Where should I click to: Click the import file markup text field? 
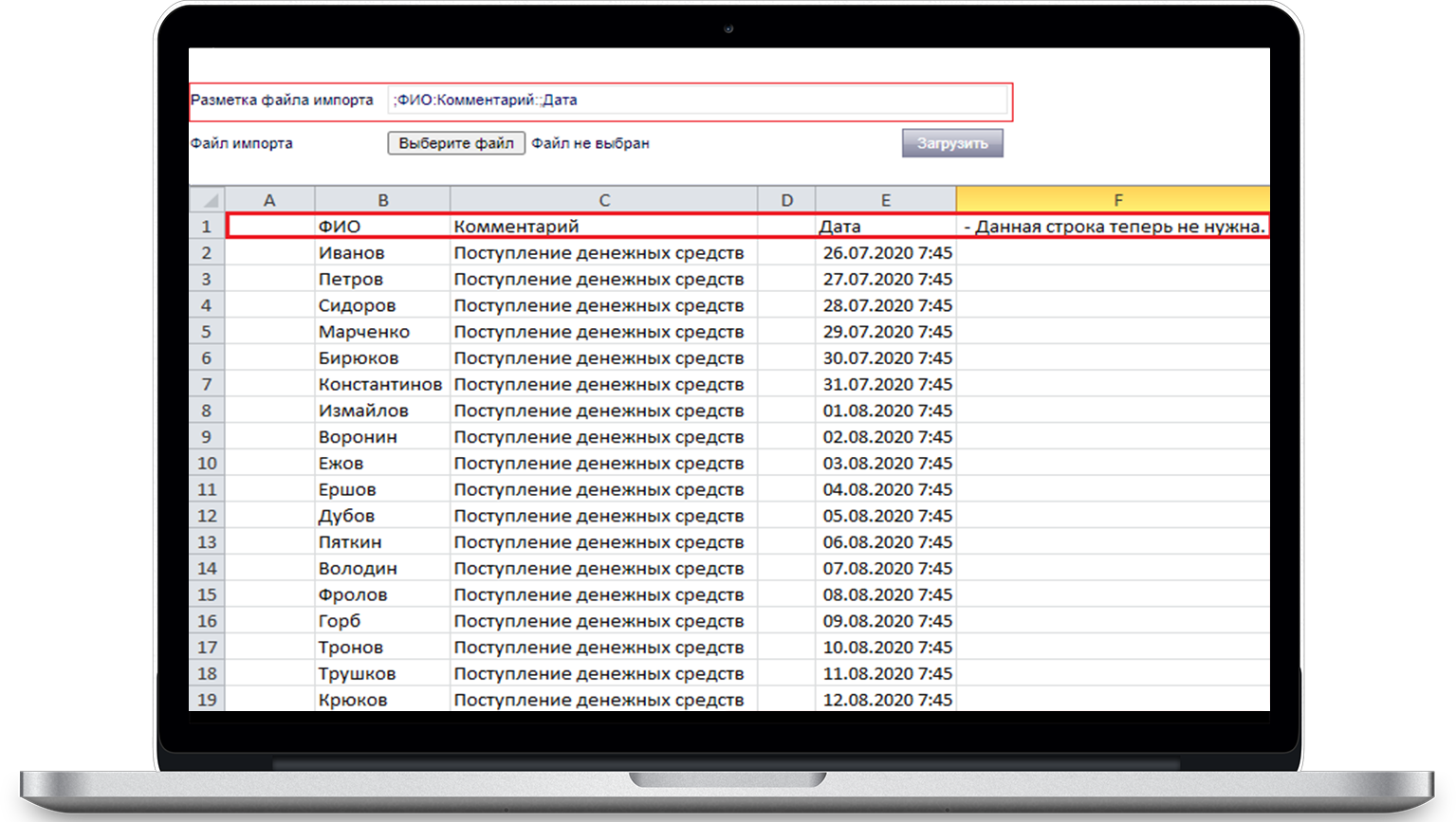[697, 100]
